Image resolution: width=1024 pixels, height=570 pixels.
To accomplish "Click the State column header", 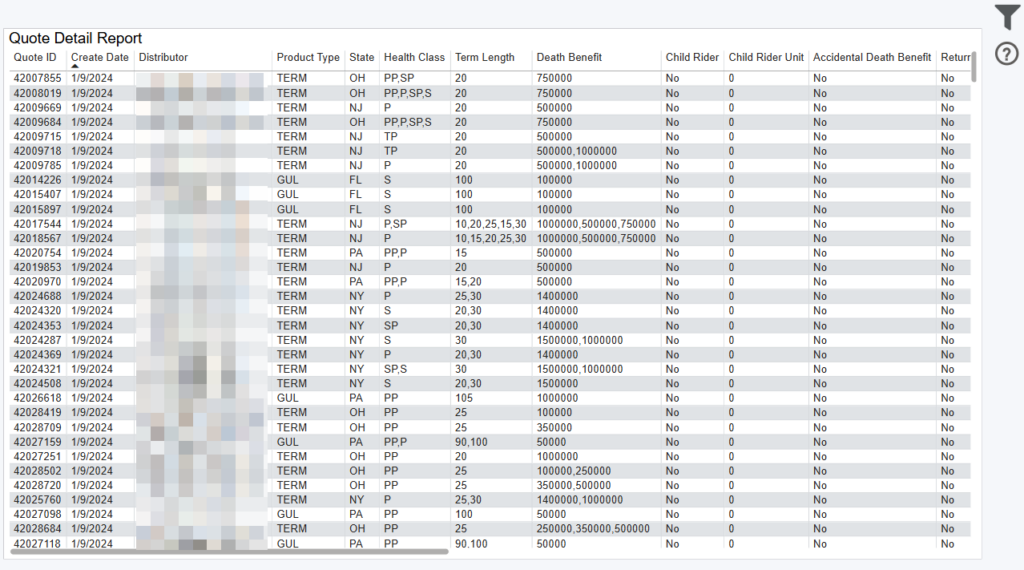I will (361, 57).
